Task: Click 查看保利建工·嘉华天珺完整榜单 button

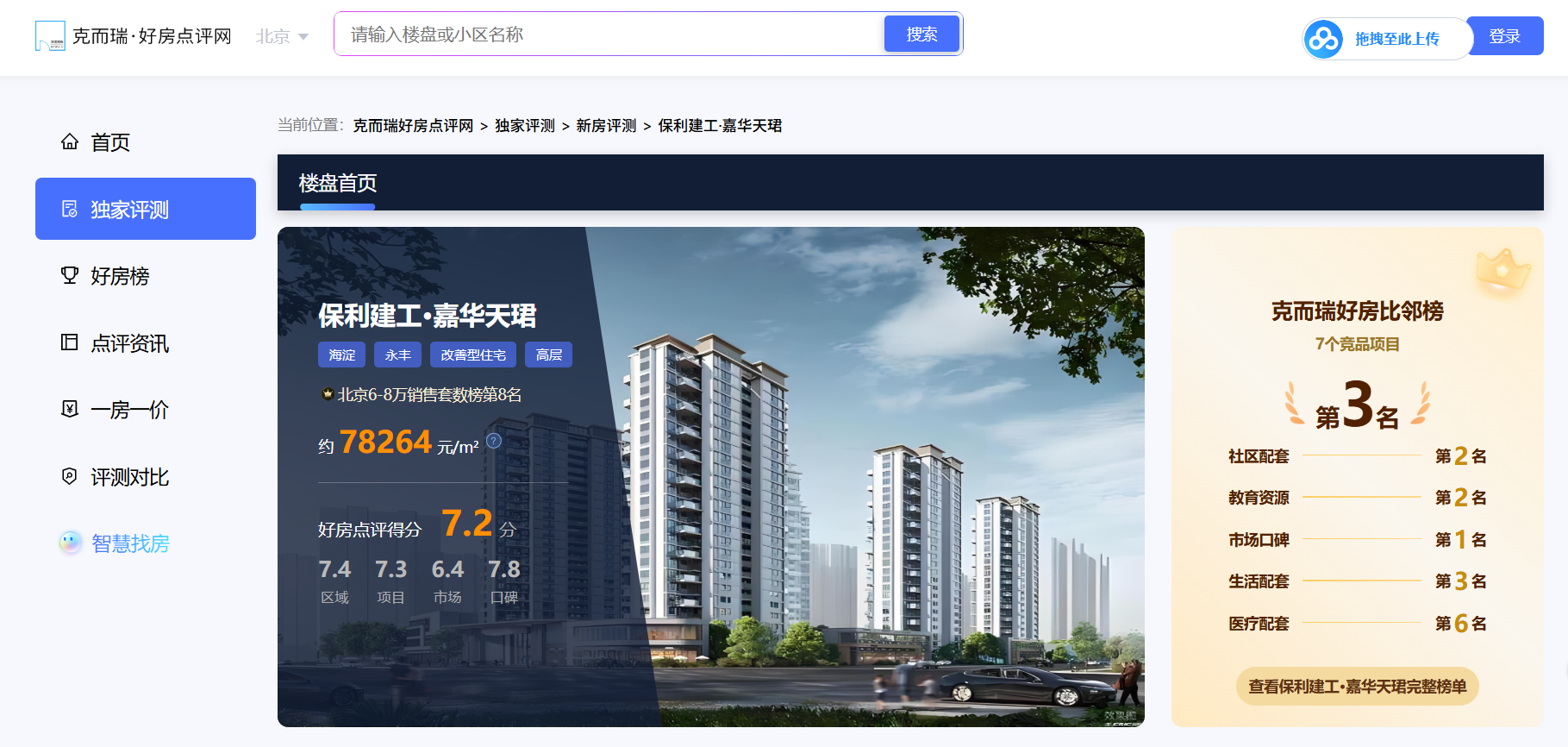Action: click(x=1358, y=687)
